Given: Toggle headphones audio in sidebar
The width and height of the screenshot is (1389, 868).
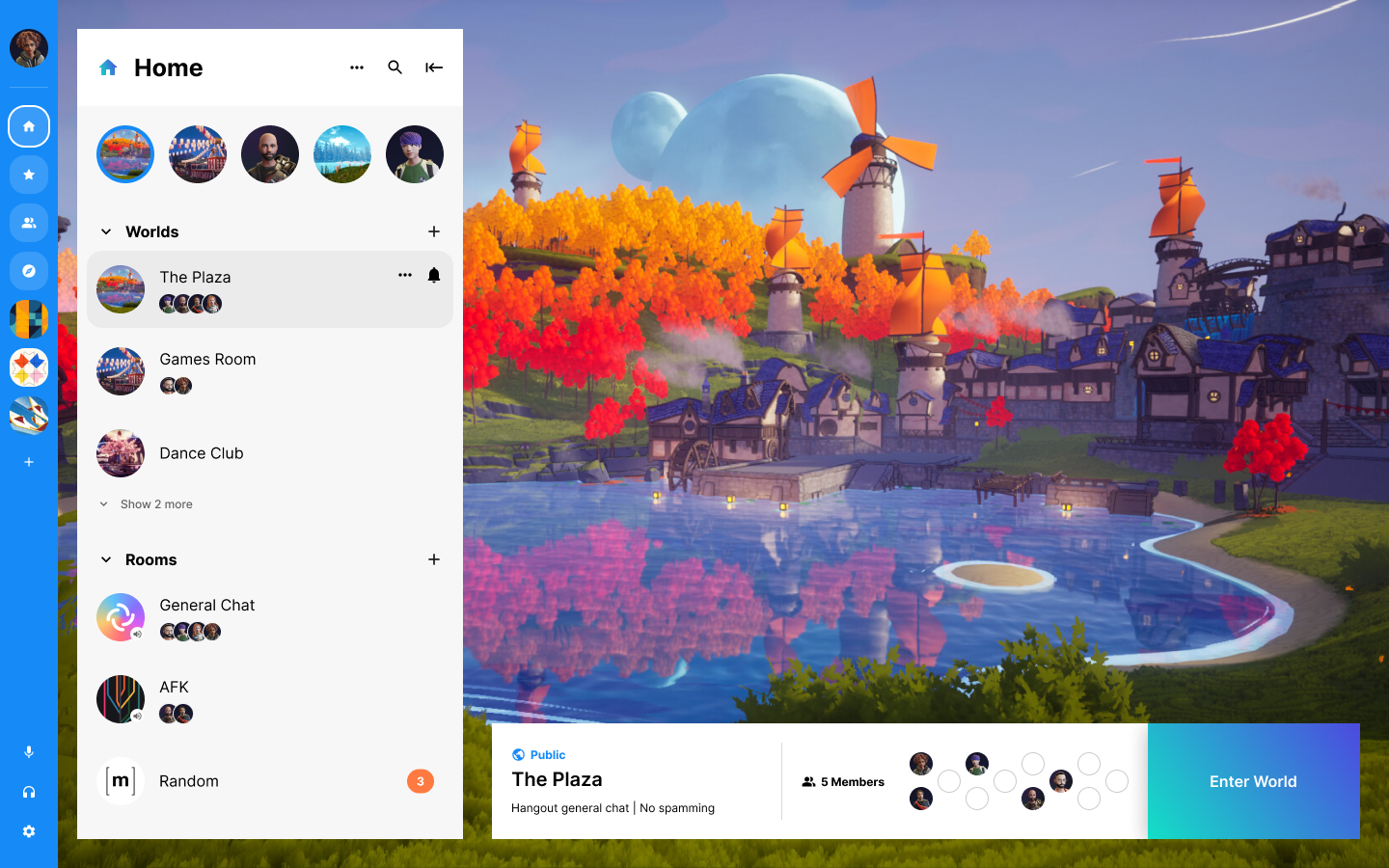Looking at the screenshot, I should 29,792.
